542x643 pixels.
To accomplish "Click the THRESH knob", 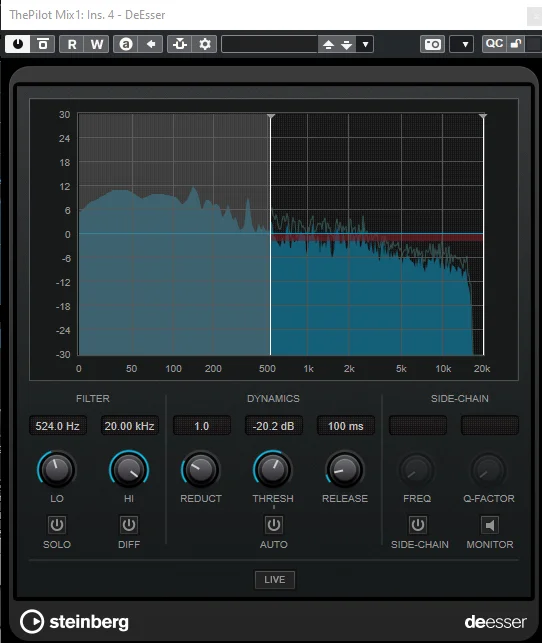I will coord(273,470).
